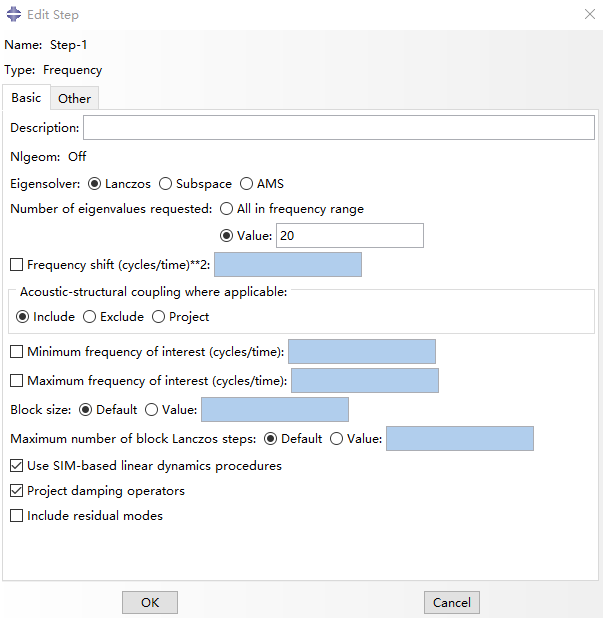Choose the AMS eigensolver

pos(247,184)
